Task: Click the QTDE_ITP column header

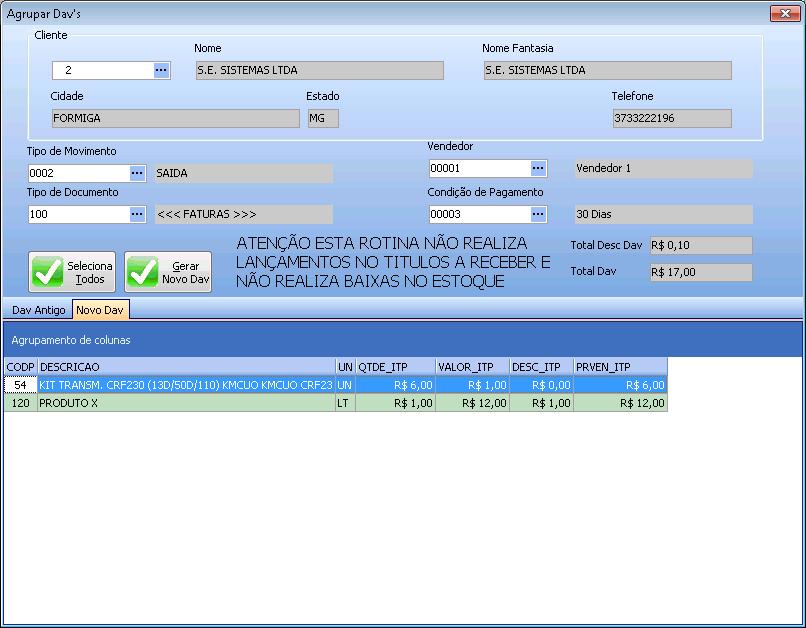Action: tap(395, 367)
